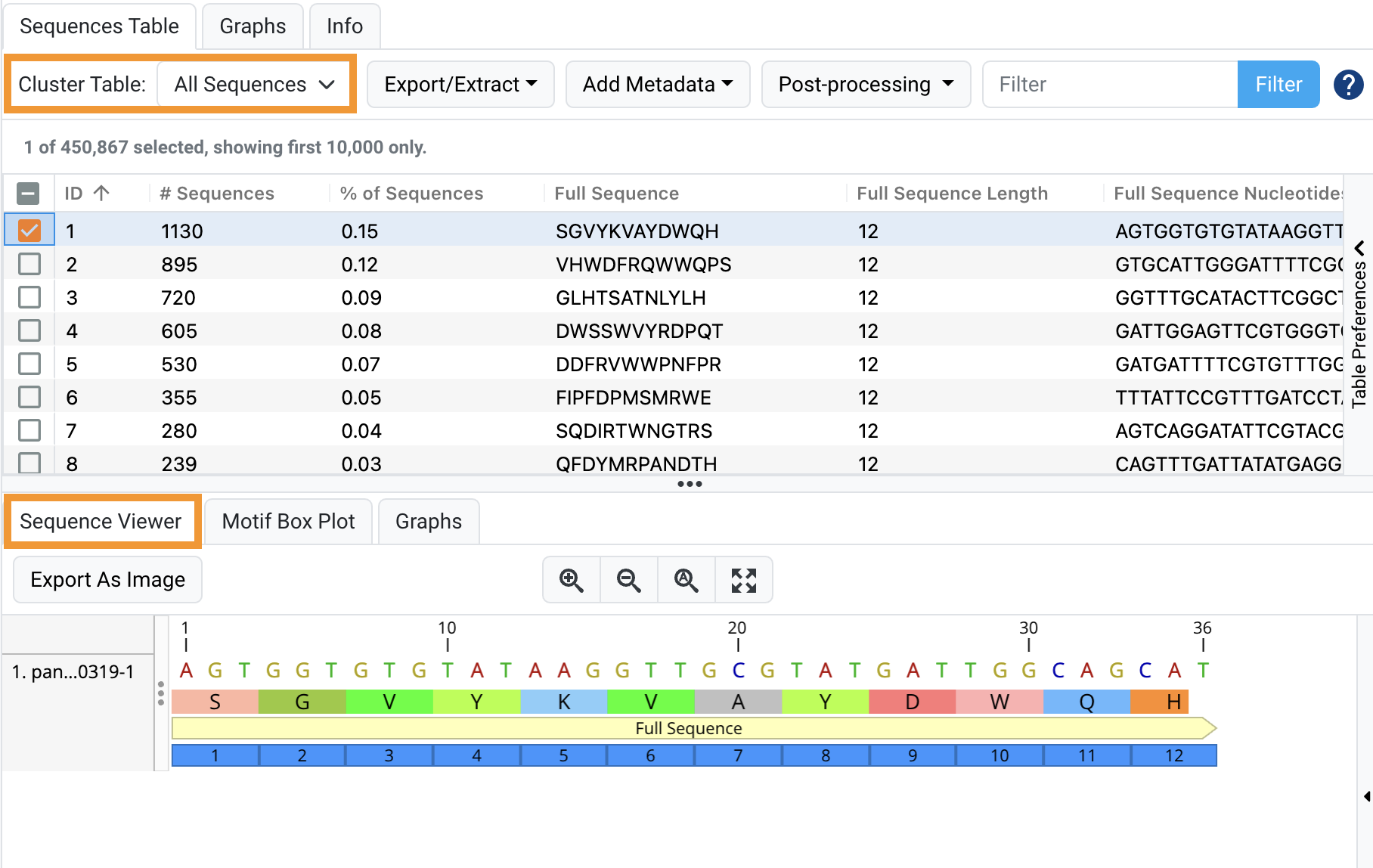Viewport: 1373px width, 868px height.
Task: Select the SQDIRTWNGTRS sequence cell
Action: [634, 431]
